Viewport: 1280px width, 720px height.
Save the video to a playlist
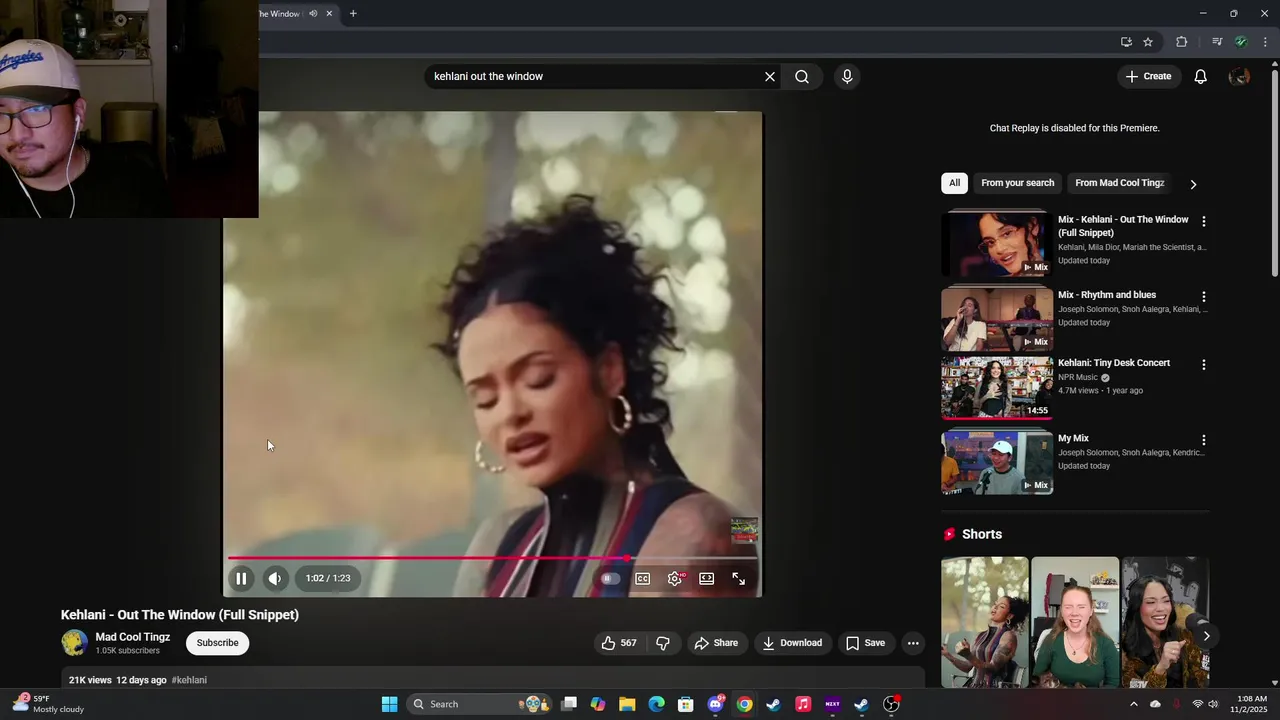pos(865,643)
